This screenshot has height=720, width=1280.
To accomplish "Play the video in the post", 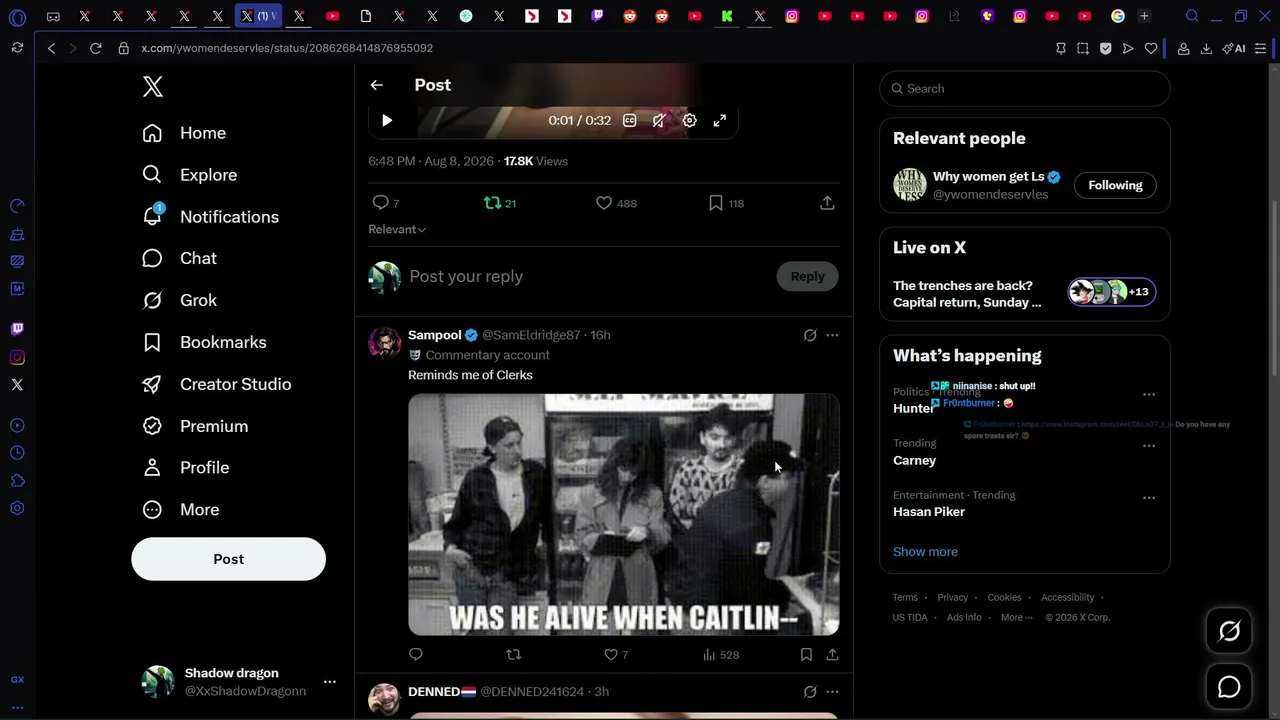I will tap(387, 120).
